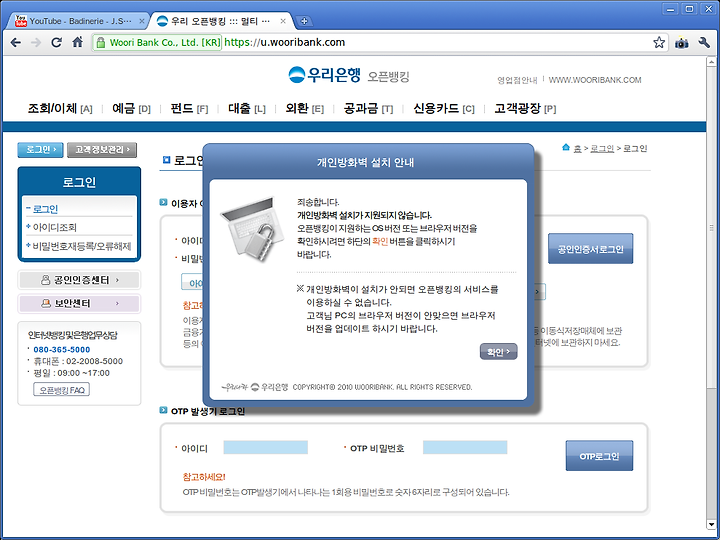
Task: Select 로그인 in the sidebar list
Action: [45, 209]
